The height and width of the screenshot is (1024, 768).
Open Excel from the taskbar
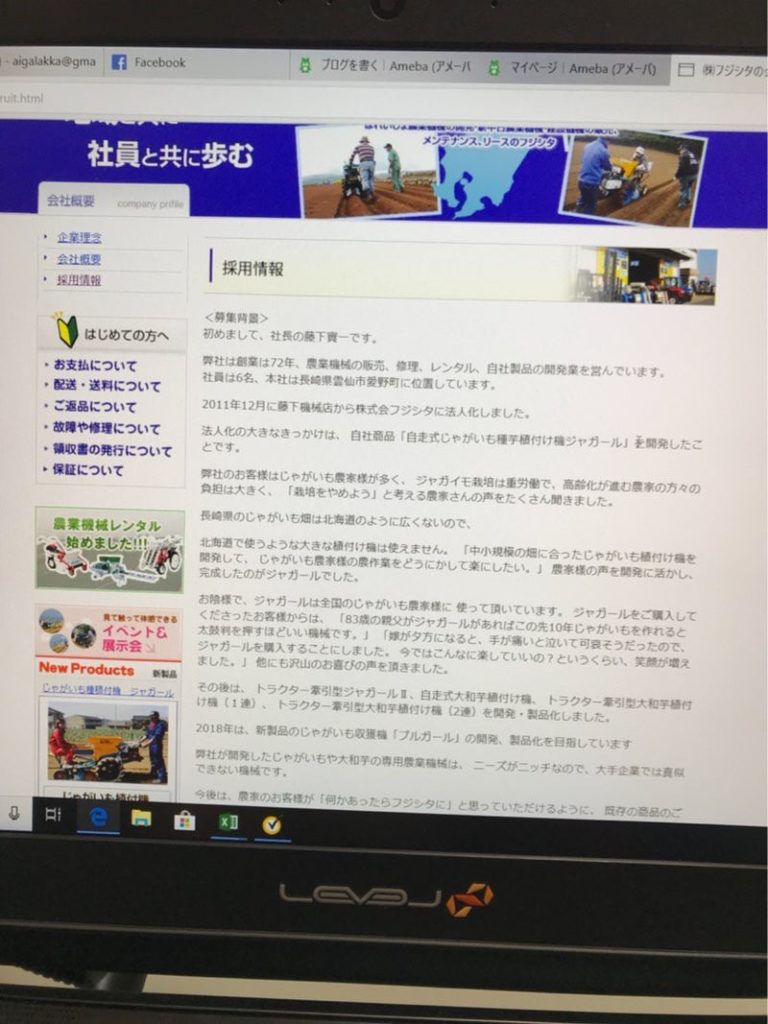(x=228, y=823)
